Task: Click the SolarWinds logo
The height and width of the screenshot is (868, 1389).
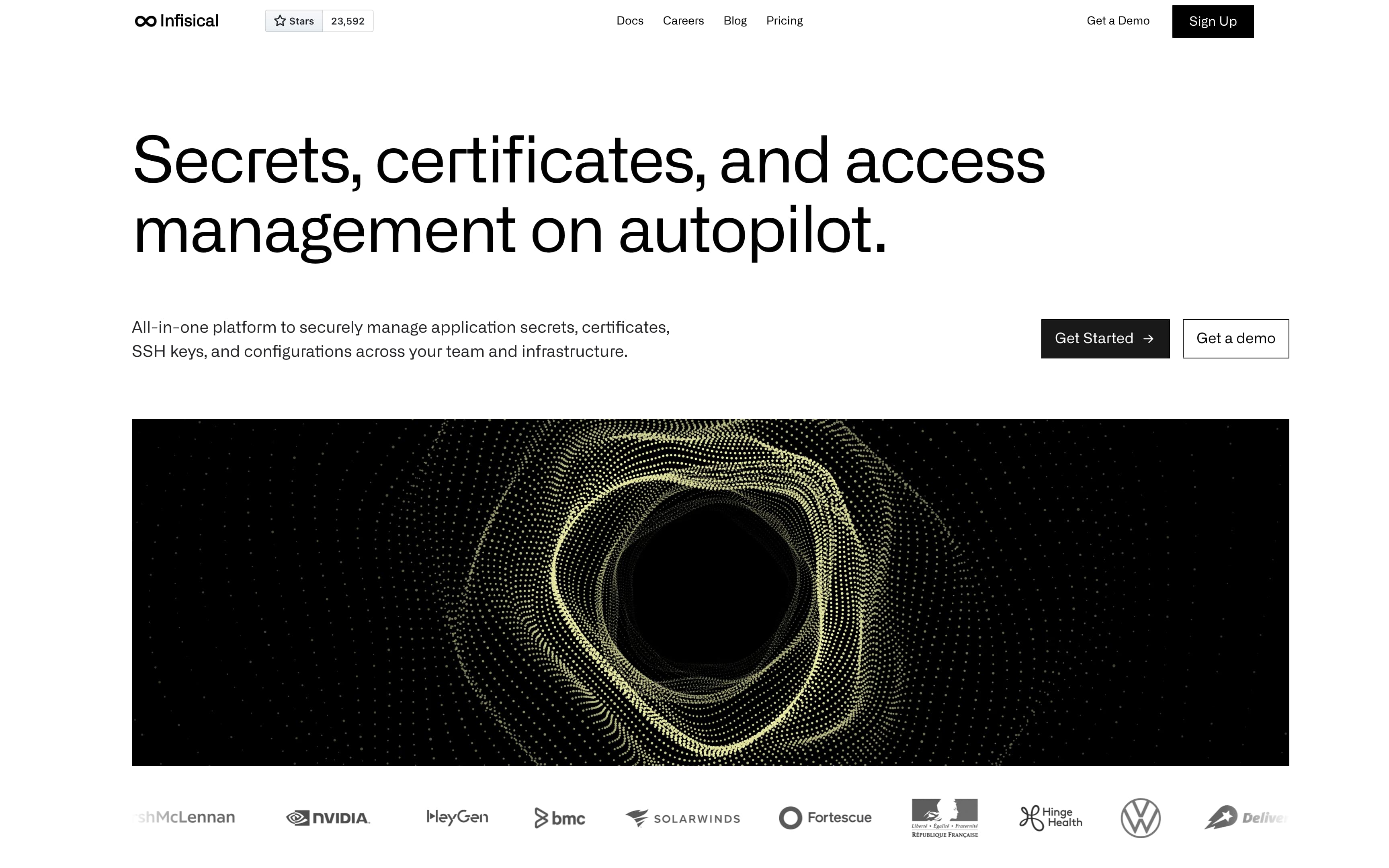Action: click(x=682, y=818)
